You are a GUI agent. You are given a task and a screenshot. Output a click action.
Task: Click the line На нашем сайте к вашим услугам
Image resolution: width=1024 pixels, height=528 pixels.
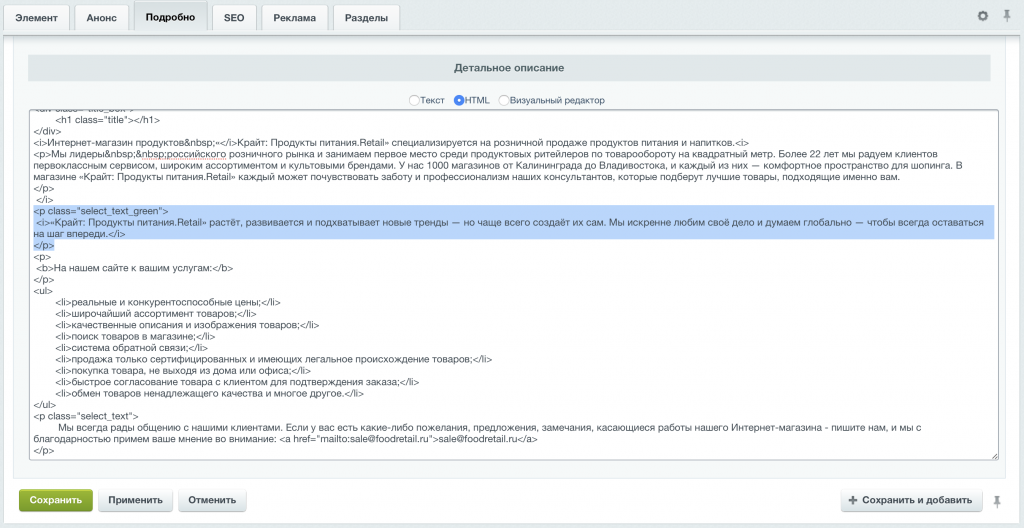pyautogui.click(x=135, y=268)
